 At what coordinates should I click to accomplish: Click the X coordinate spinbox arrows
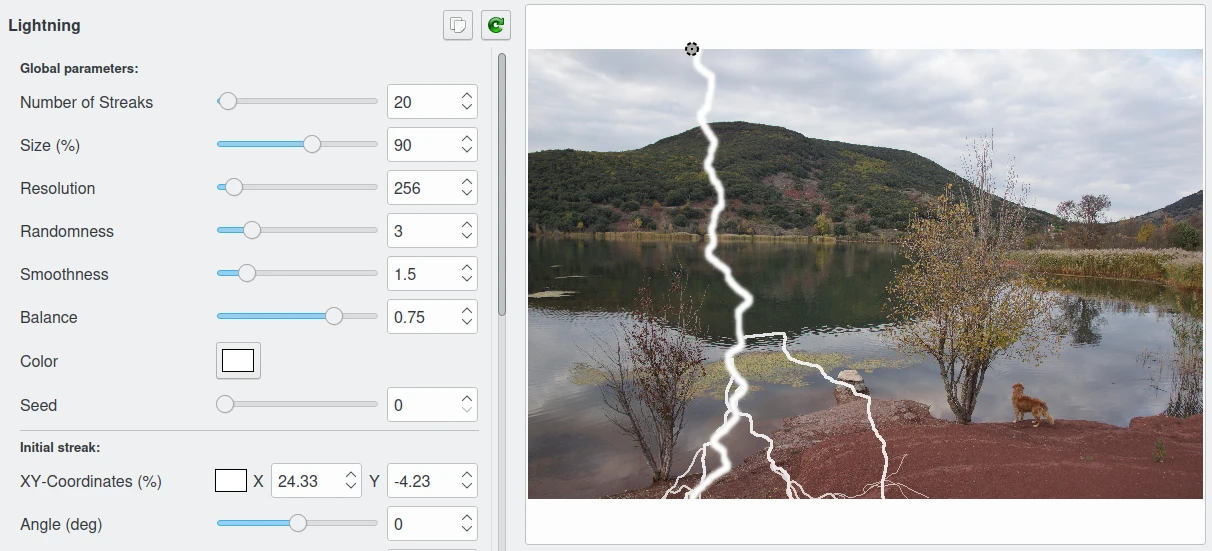(350, 481)
